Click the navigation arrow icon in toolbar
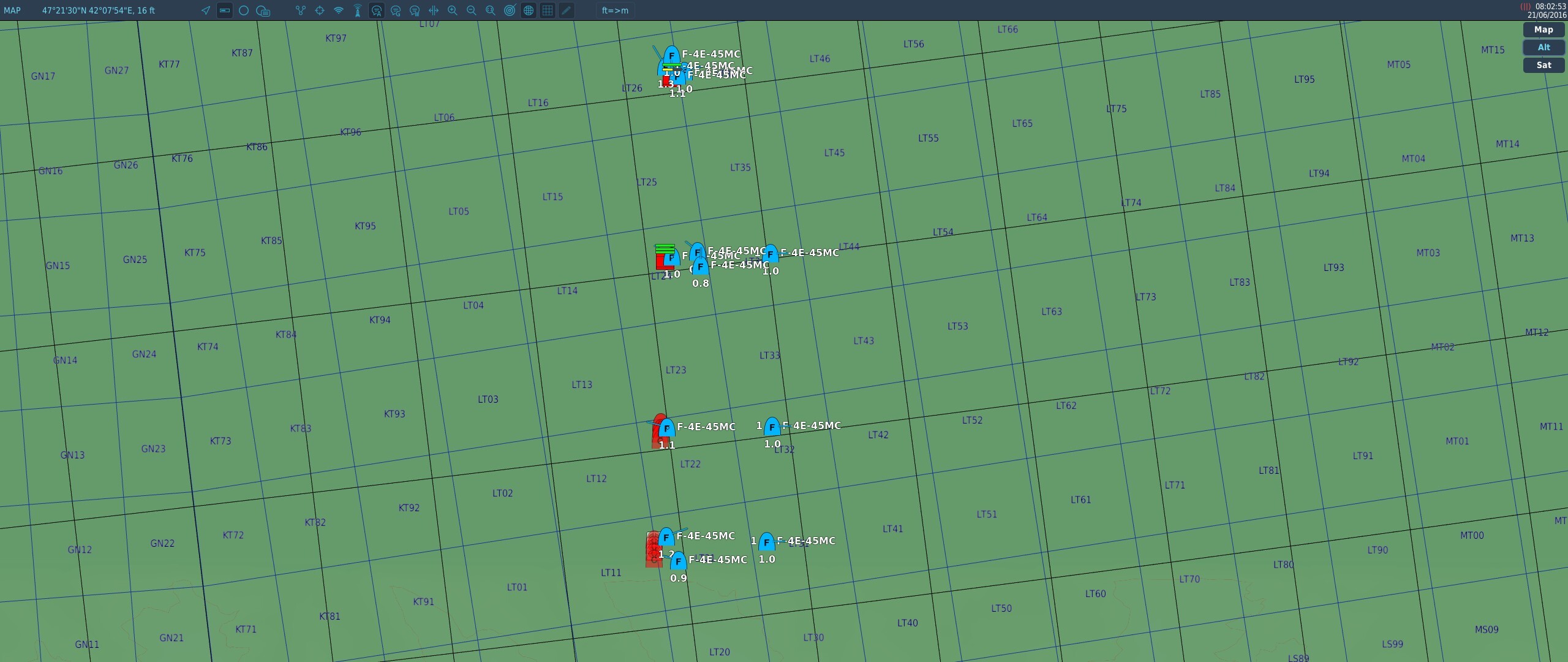The width and height of the screenshot is (1568, 662). [x=206, y=10]
